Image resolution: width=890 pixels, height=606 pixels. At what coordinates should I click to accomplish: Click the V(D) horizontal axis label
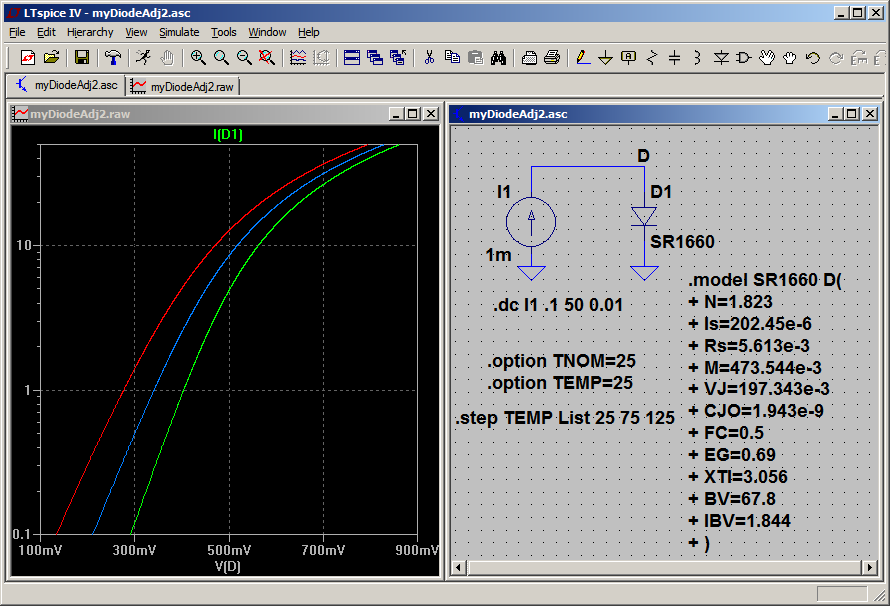coord(228,566)
